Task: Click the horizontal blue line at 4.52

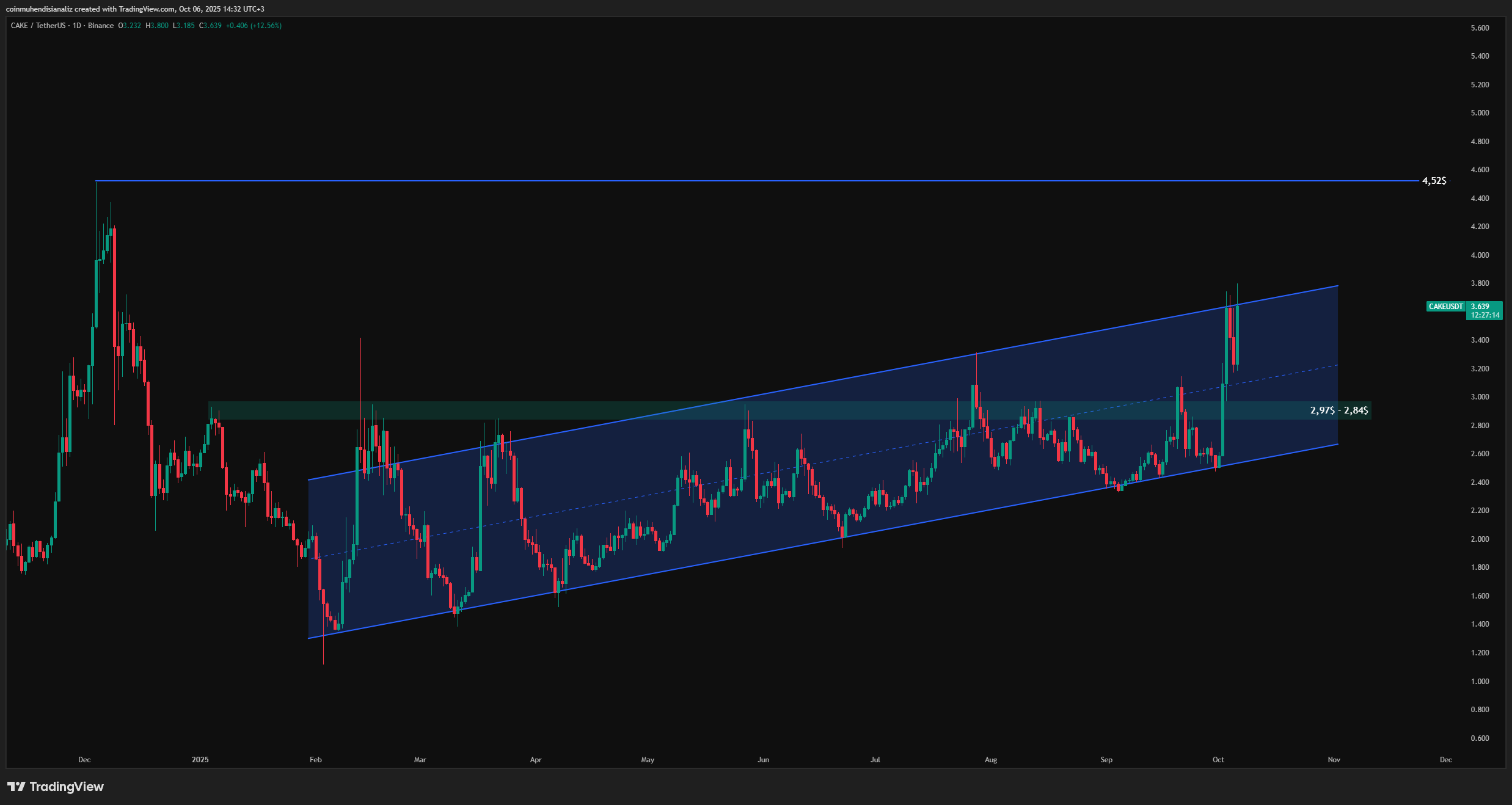Action: (x=733, y=181)
